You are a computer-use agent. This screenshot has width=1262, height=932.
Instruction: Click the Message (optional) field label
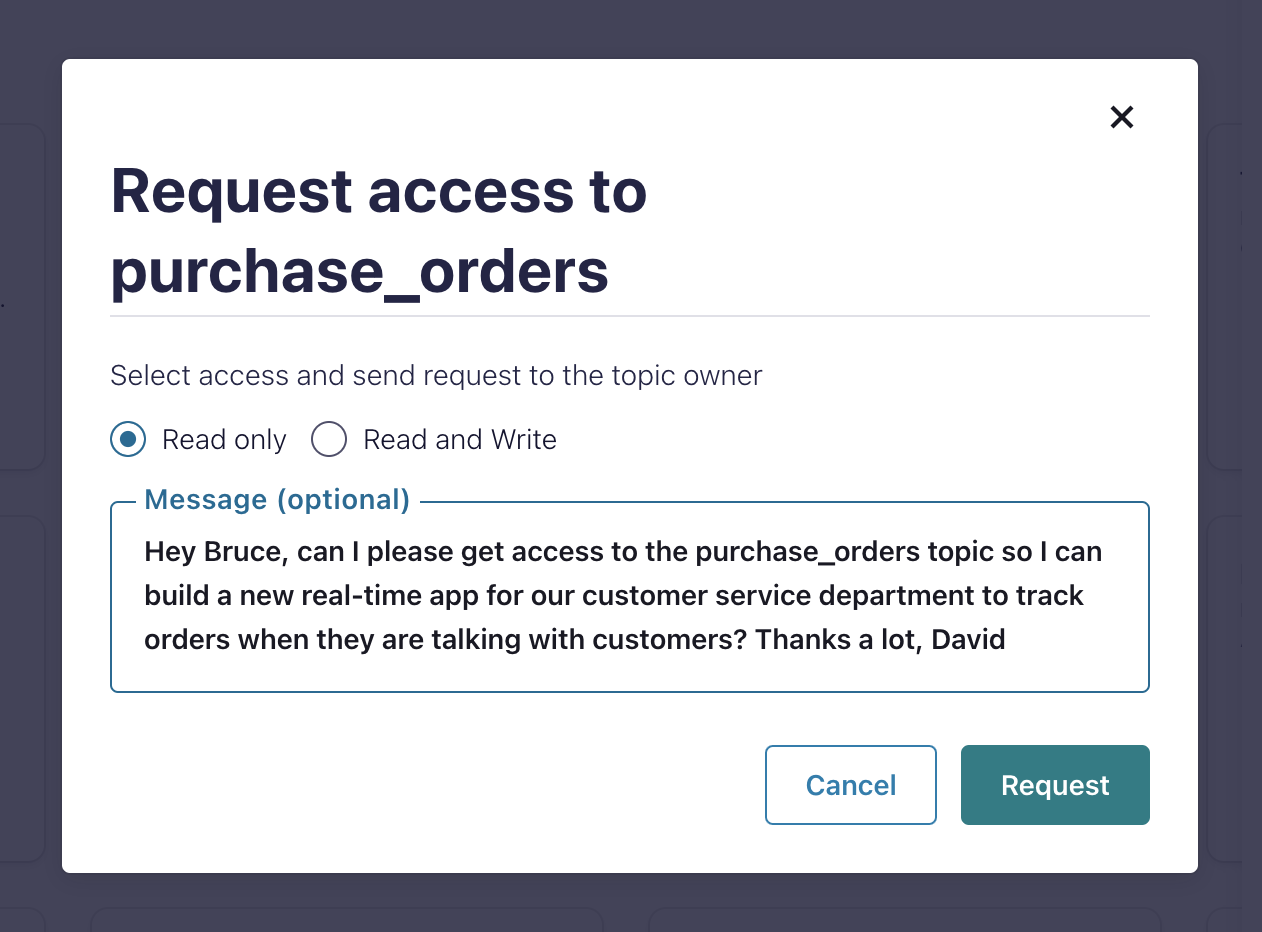(277, 499)
